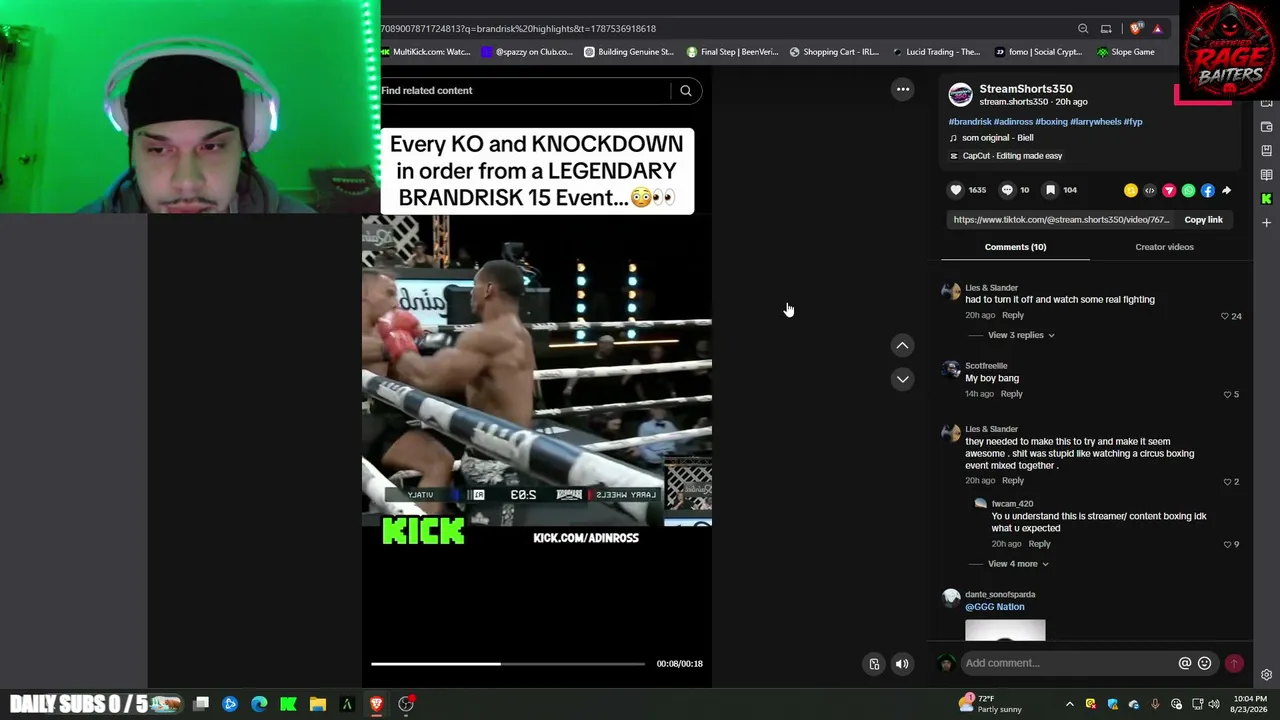1280x720 pixels.
Task: Go to the next video with the down arrow
Action: pos(902,379)
